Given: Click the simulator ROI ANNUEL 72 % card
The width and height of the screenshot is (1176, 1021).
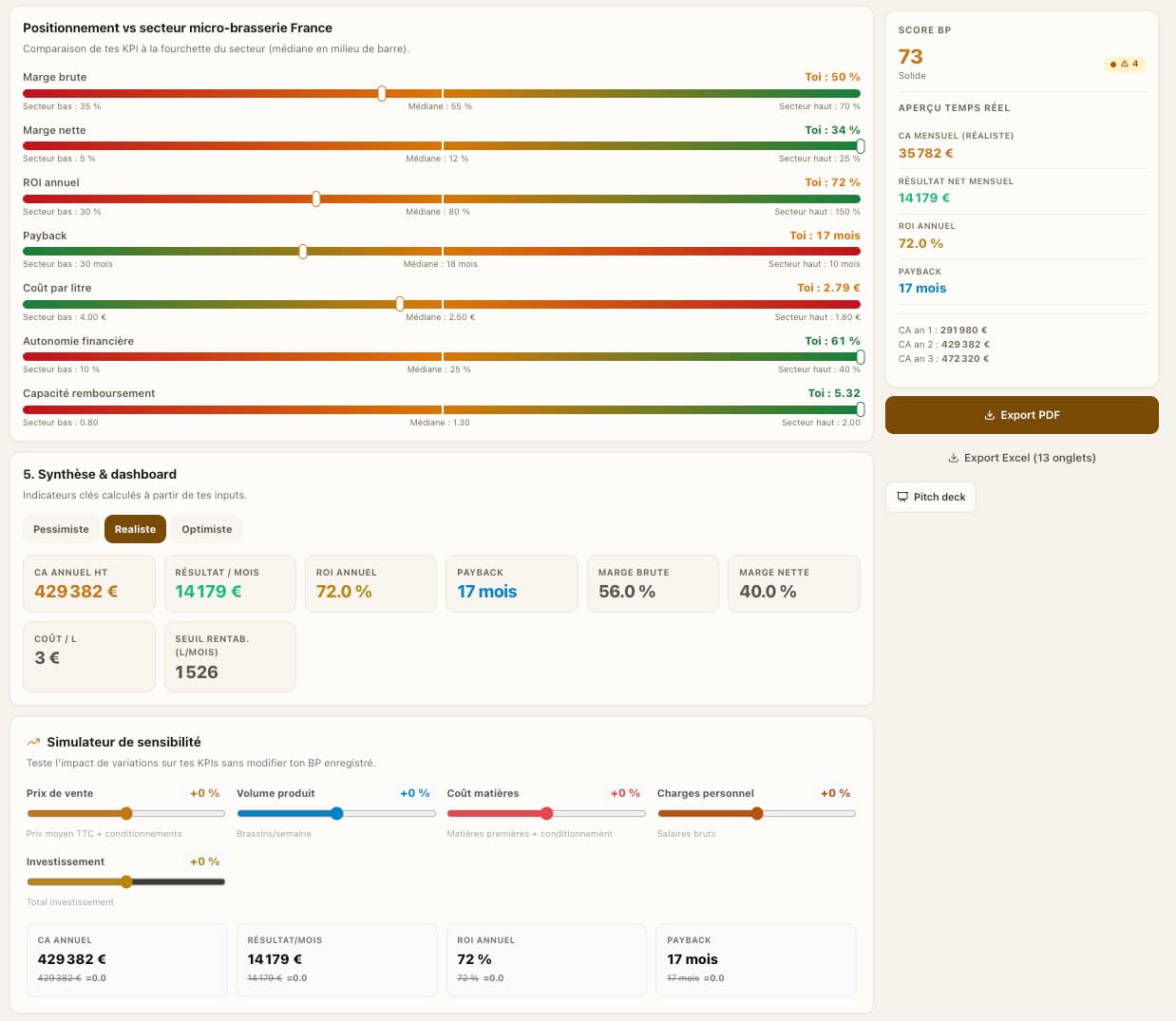Looking at the screenshot, I should tap(546, 959).
